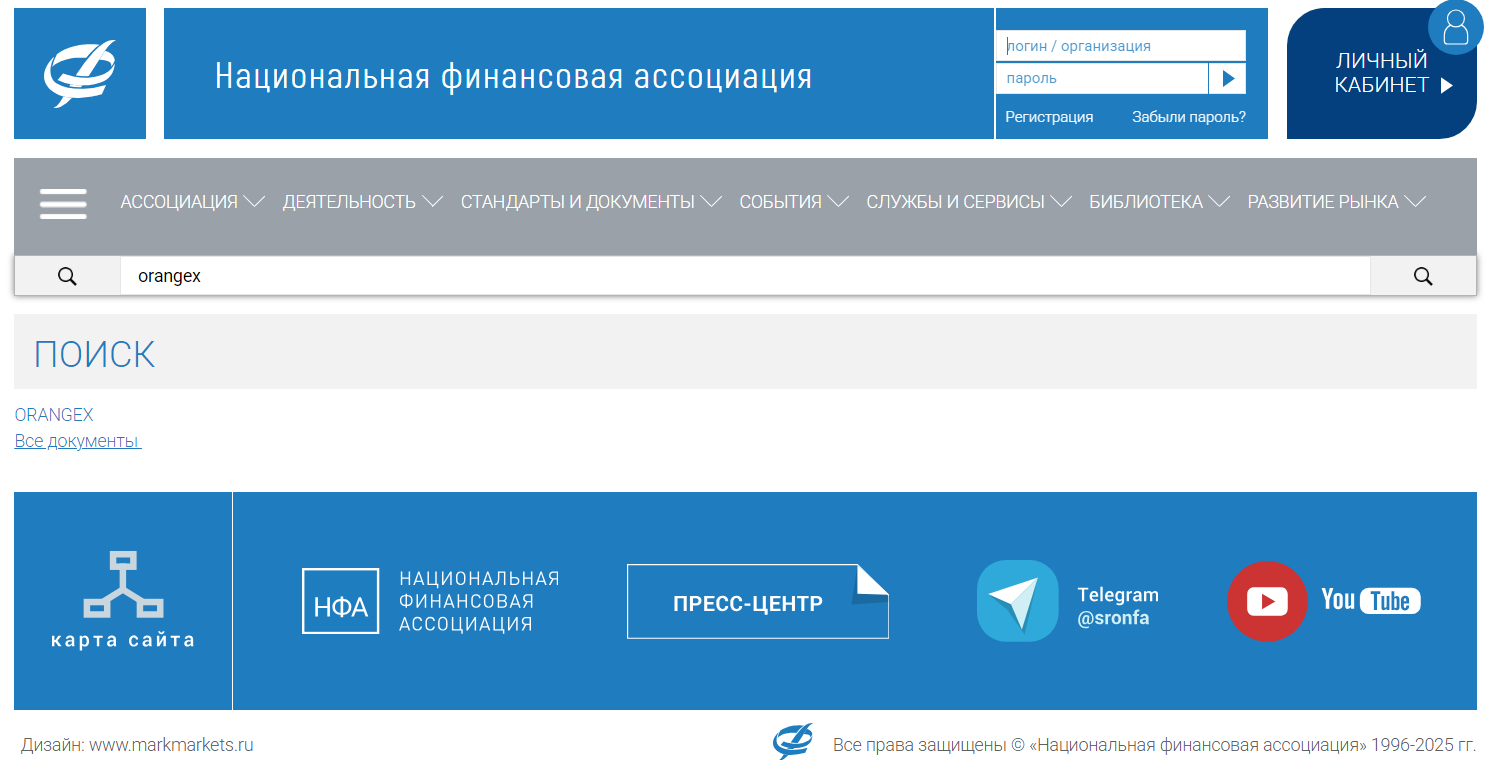Open the Все документы link
Viewport: 1499px width, 773px height.
coord(78,441)
